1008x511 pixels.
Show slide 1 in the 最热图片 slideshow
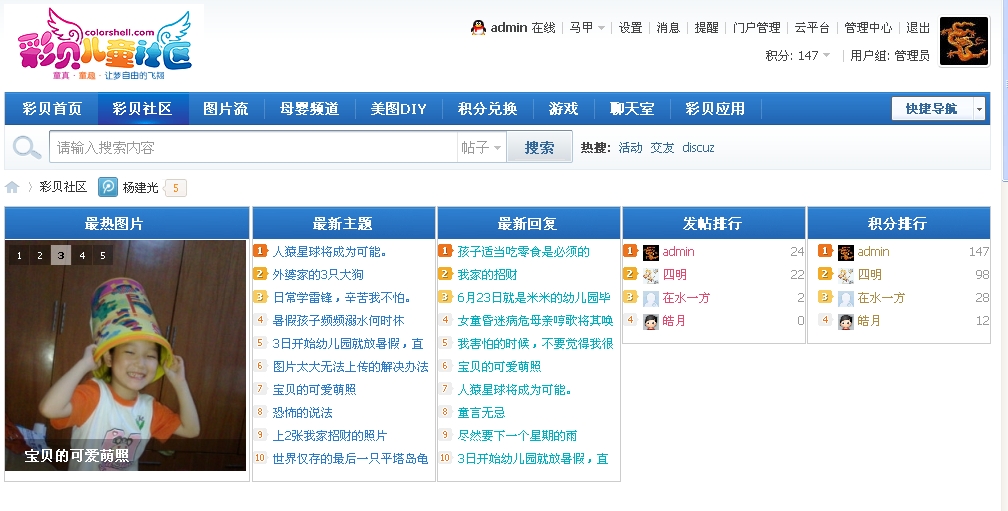[x=19, y=255]
